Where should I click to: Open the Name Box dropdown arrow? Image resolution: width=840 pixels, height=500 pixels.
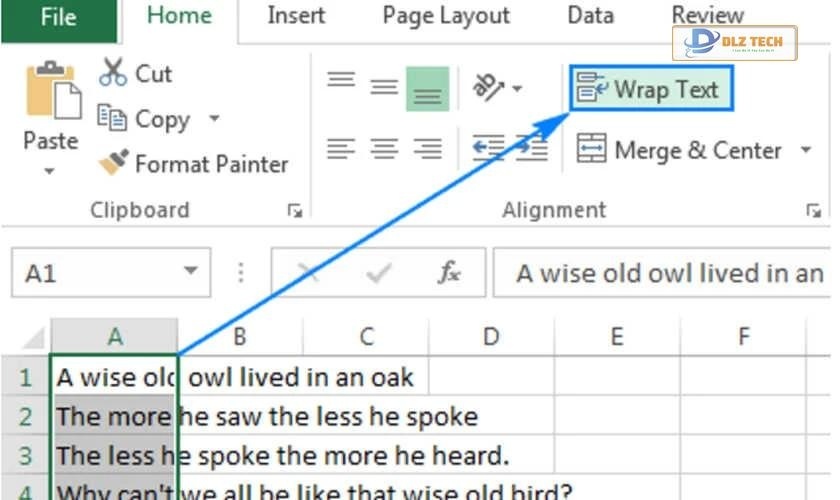[190, 272]
